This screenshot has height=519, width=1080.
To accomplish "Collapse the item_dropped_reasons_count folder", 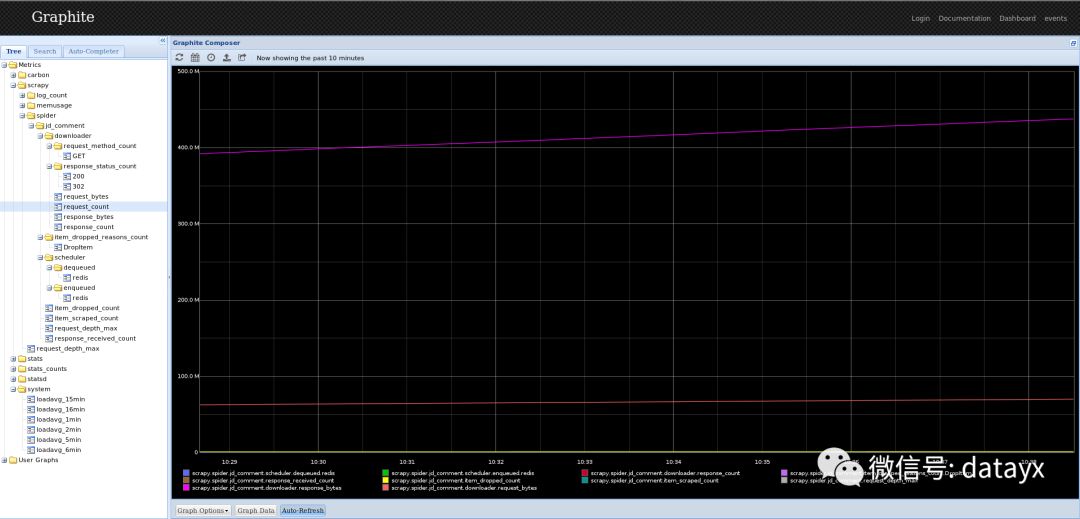I will [40, 237].
